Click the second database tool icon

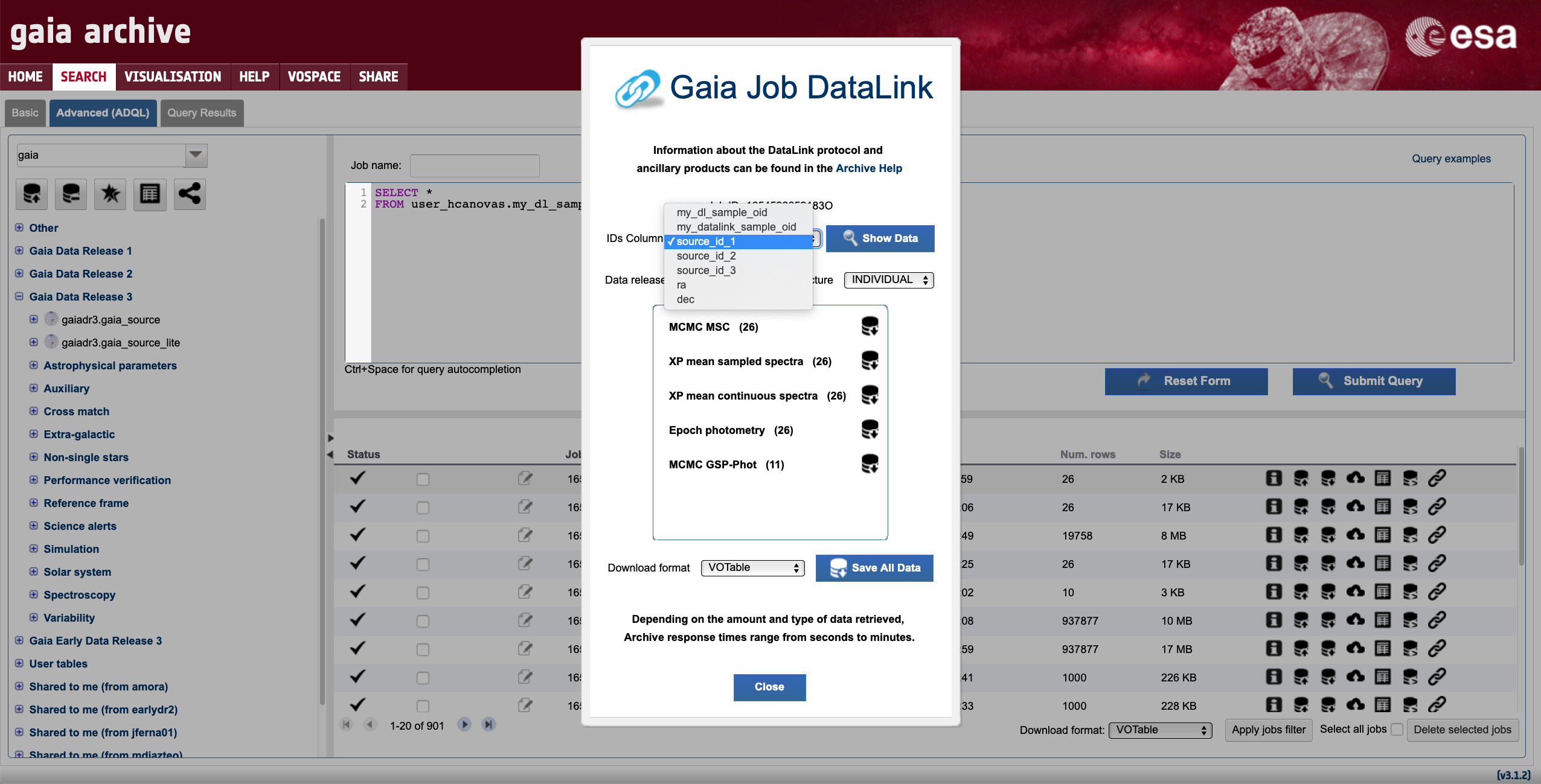pos(71,194)
